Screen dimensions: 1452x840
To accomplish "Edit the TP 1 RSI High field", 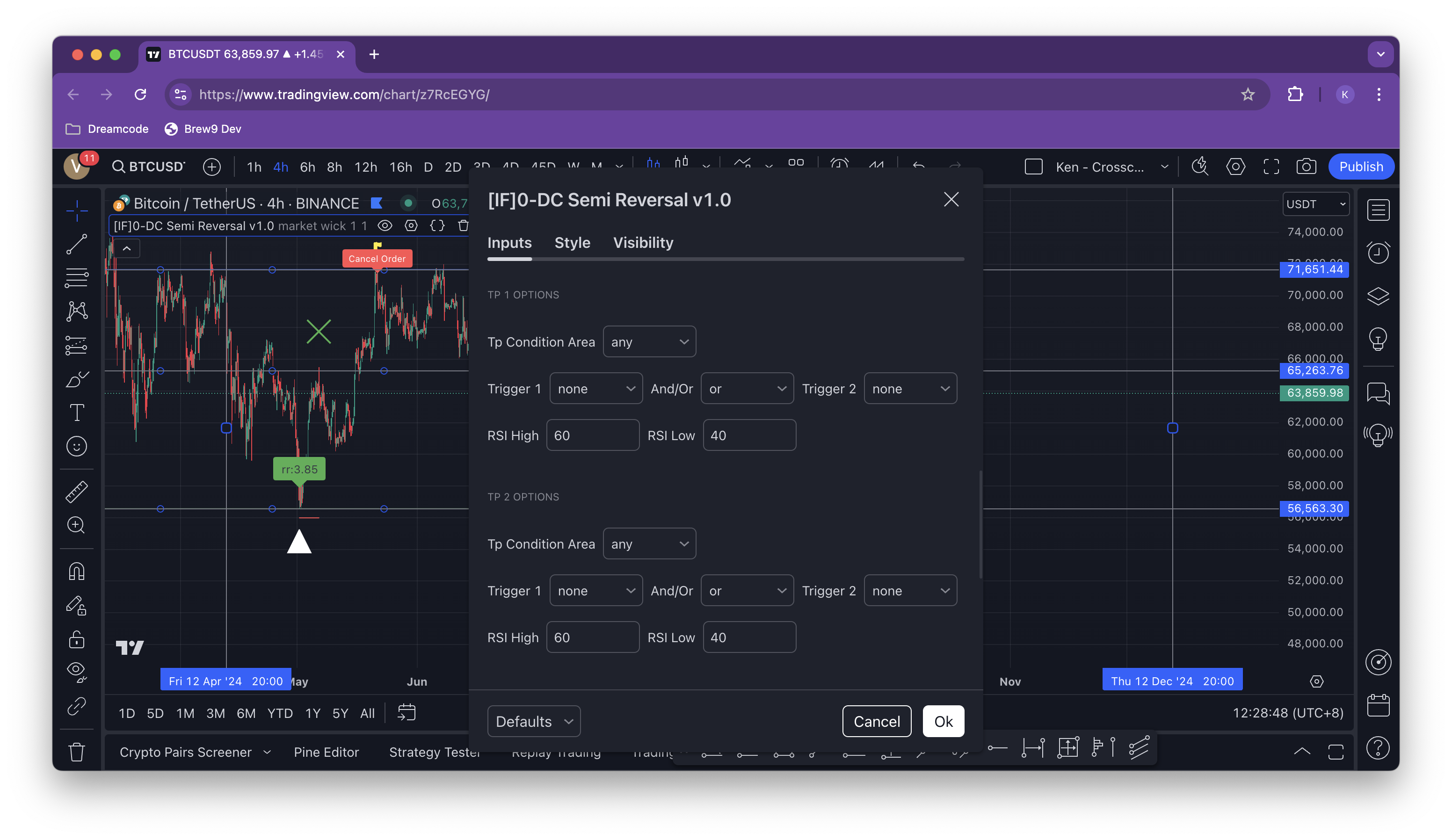I will tap(593, 435).
